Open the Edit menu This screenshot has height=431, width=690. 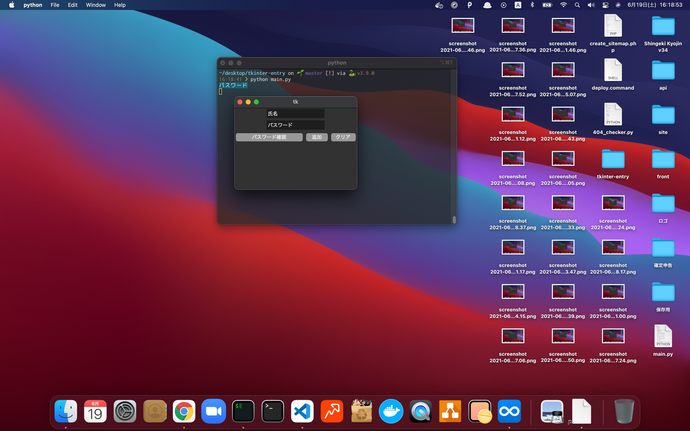73,5
